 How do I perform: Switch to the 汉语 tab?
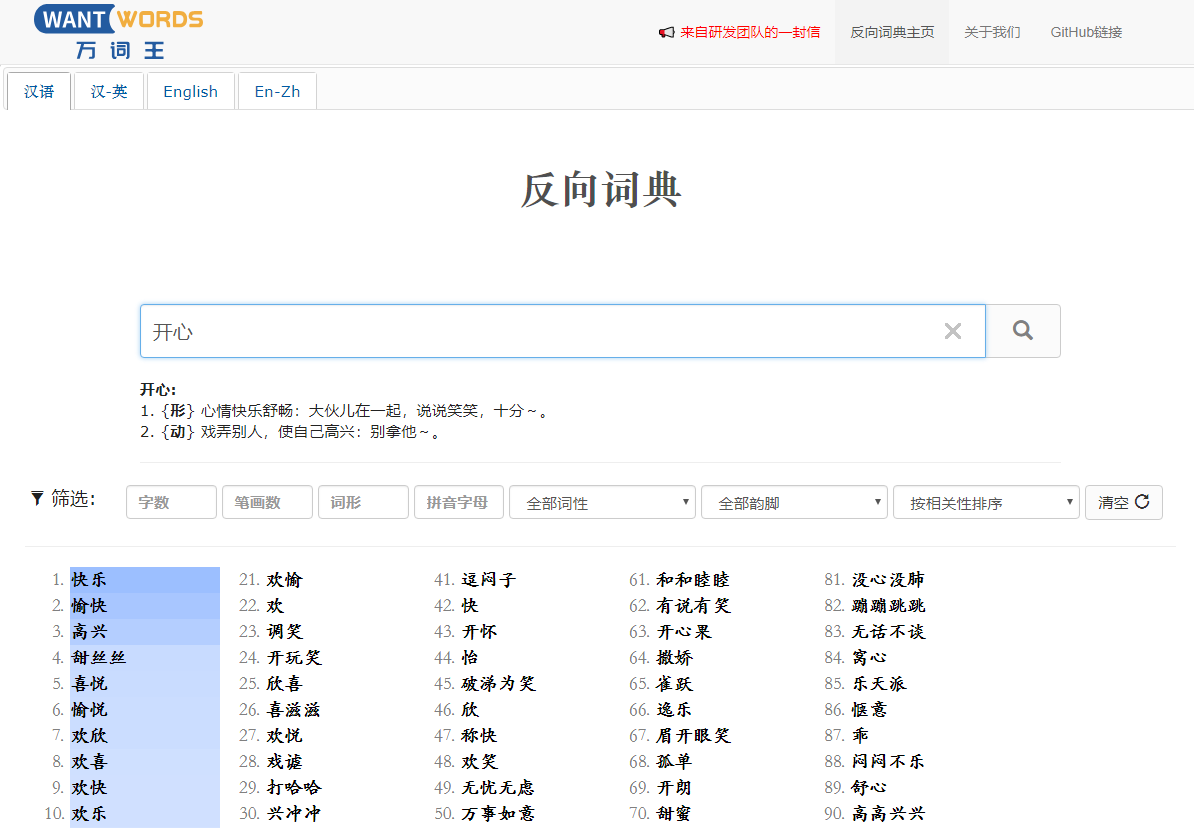click(x=39, y=91)
